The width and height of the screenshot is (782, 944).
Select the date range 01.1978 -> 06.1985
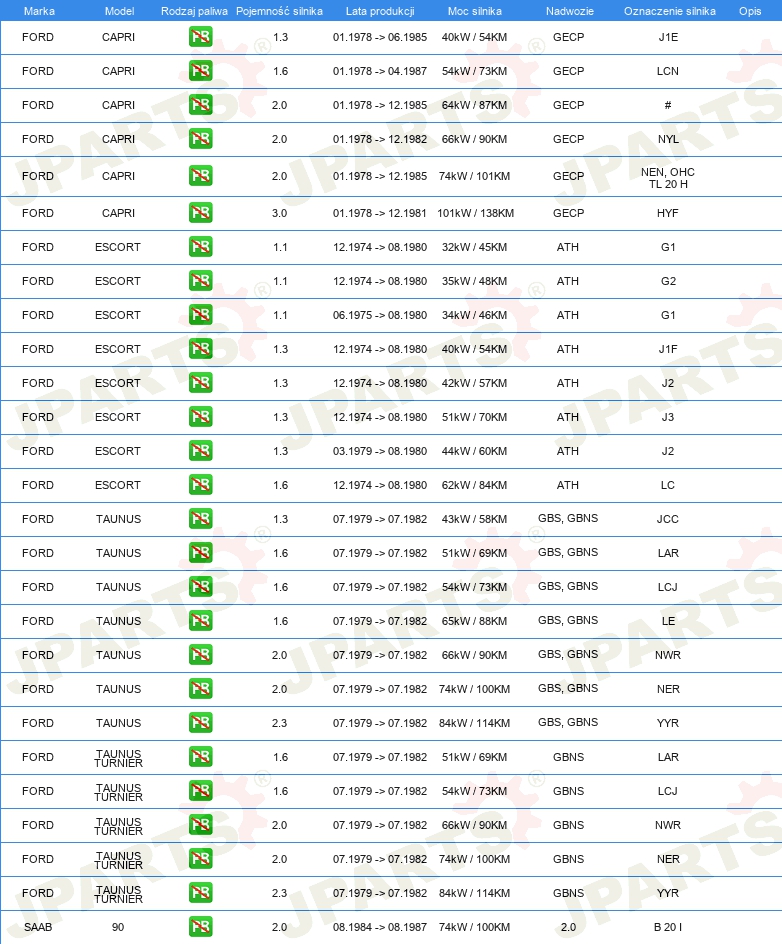[x=380, y=37]
